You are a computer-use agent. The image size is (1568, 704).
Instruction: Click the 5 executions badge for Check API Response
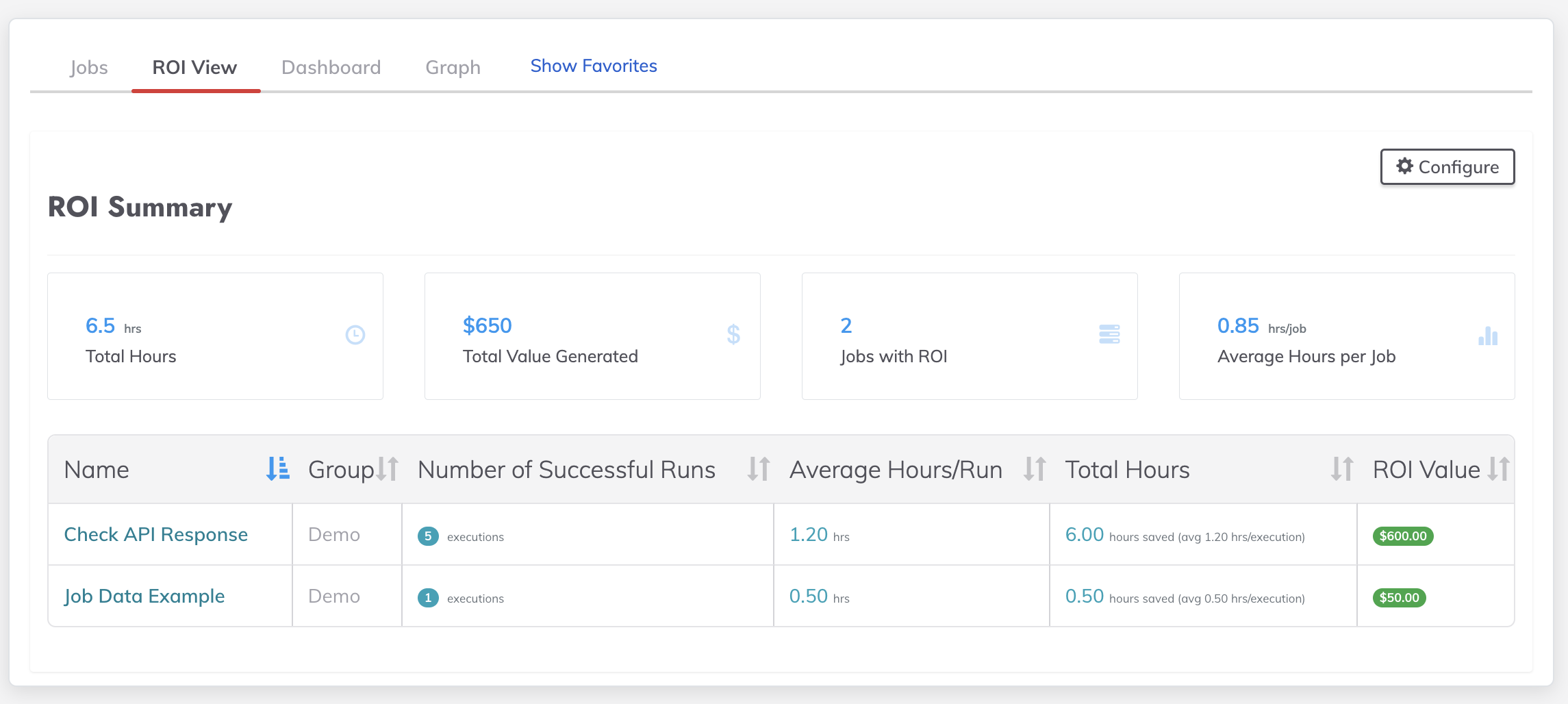[x=429, y=536]
